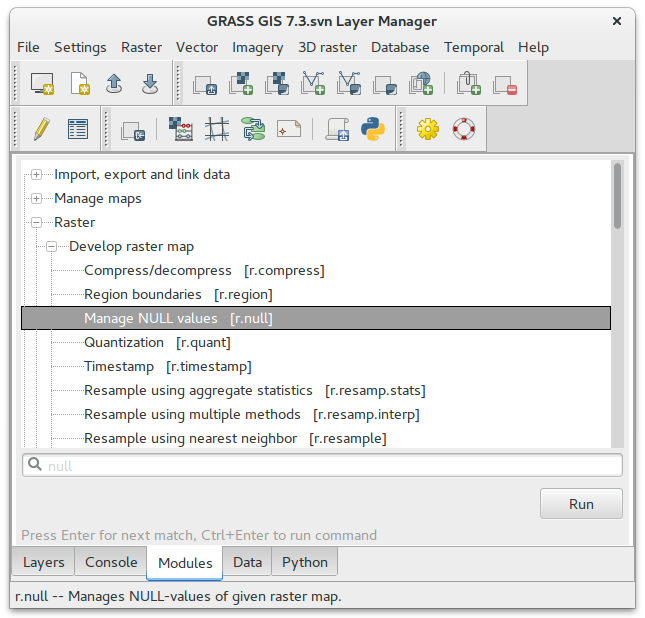Click the Run button
Screen dimensions: 645x618
tap(581, 504)
